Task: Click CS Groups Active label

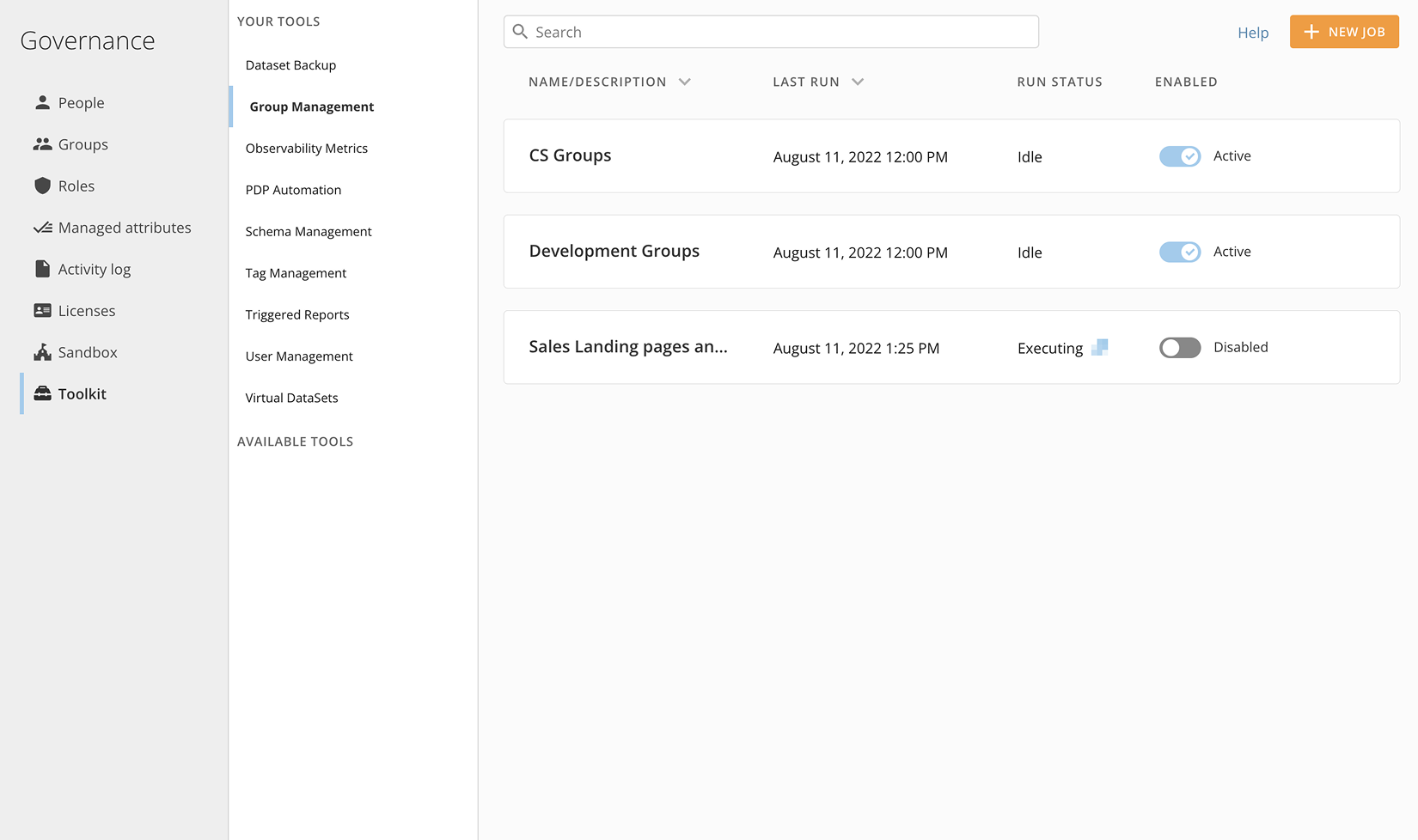Action: point(1232,155)
